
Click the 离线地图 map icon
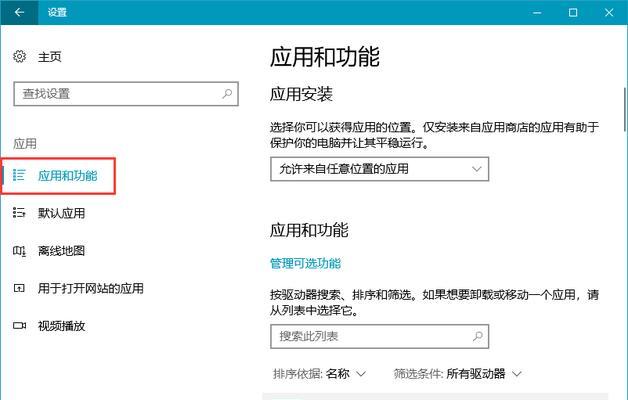click(x=19, y=251)
